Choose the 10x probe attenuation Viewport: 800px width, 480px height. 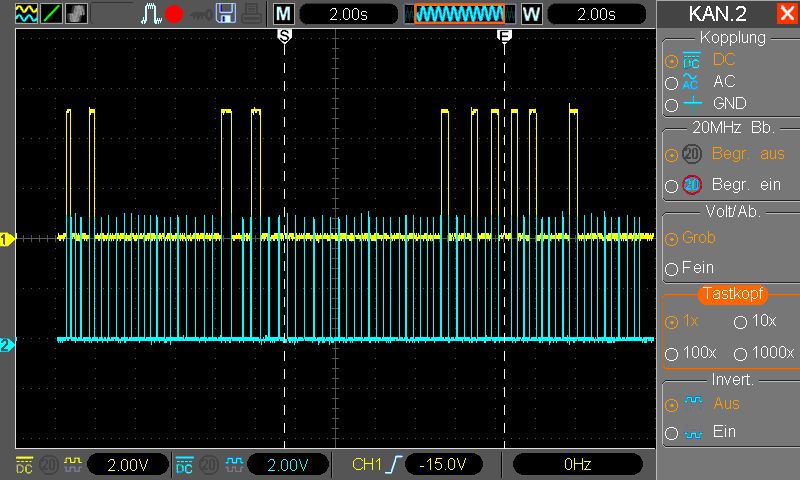(x=741, y=322)
